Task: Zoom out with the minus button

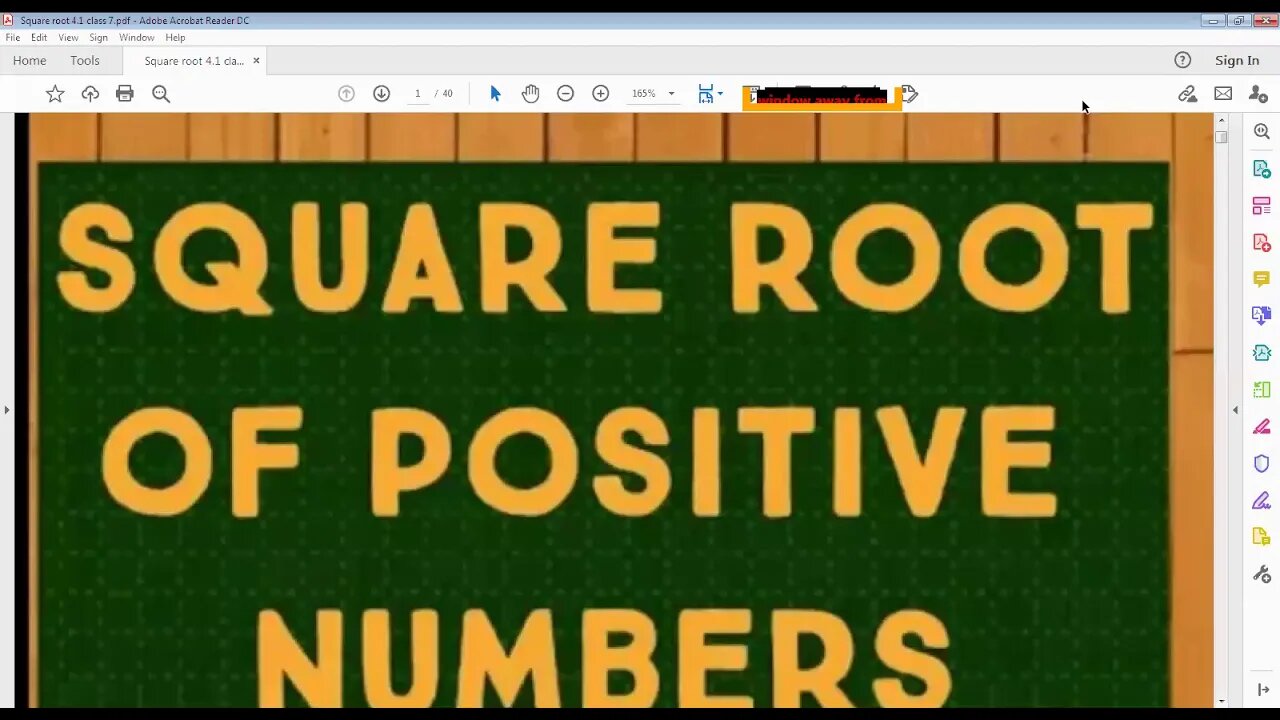Action: click(565, 93)
